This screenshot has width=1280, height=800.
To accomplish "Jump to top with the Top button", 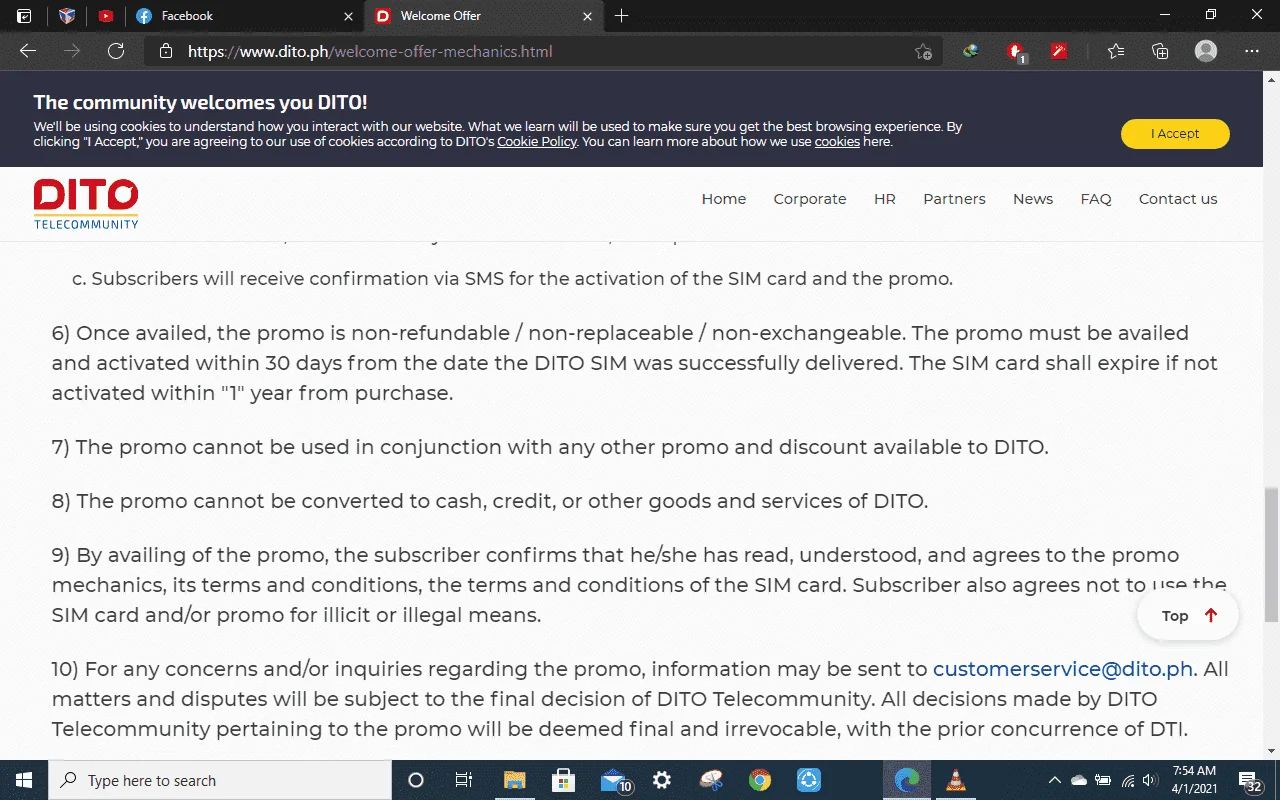I will pyautogui.click(x=1188, y=616).
